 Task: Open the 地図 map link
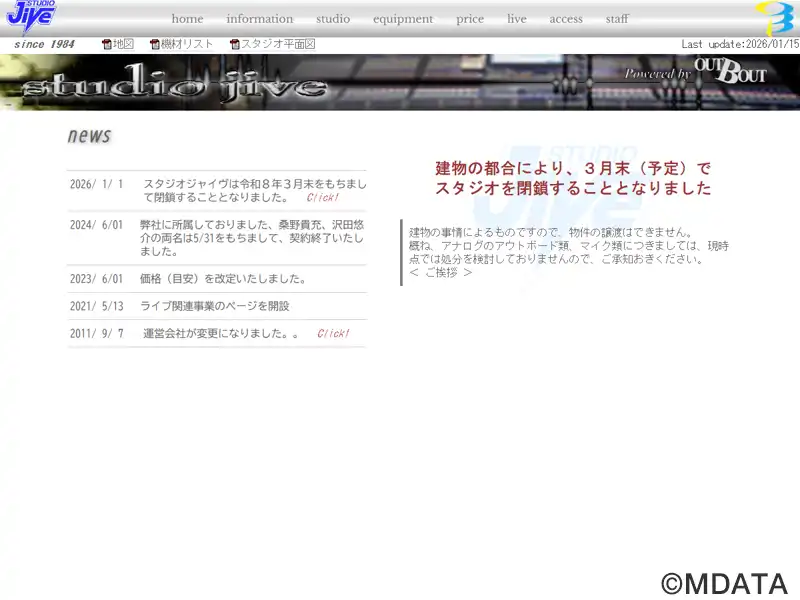pyautogui.click(x=123, y=44)
